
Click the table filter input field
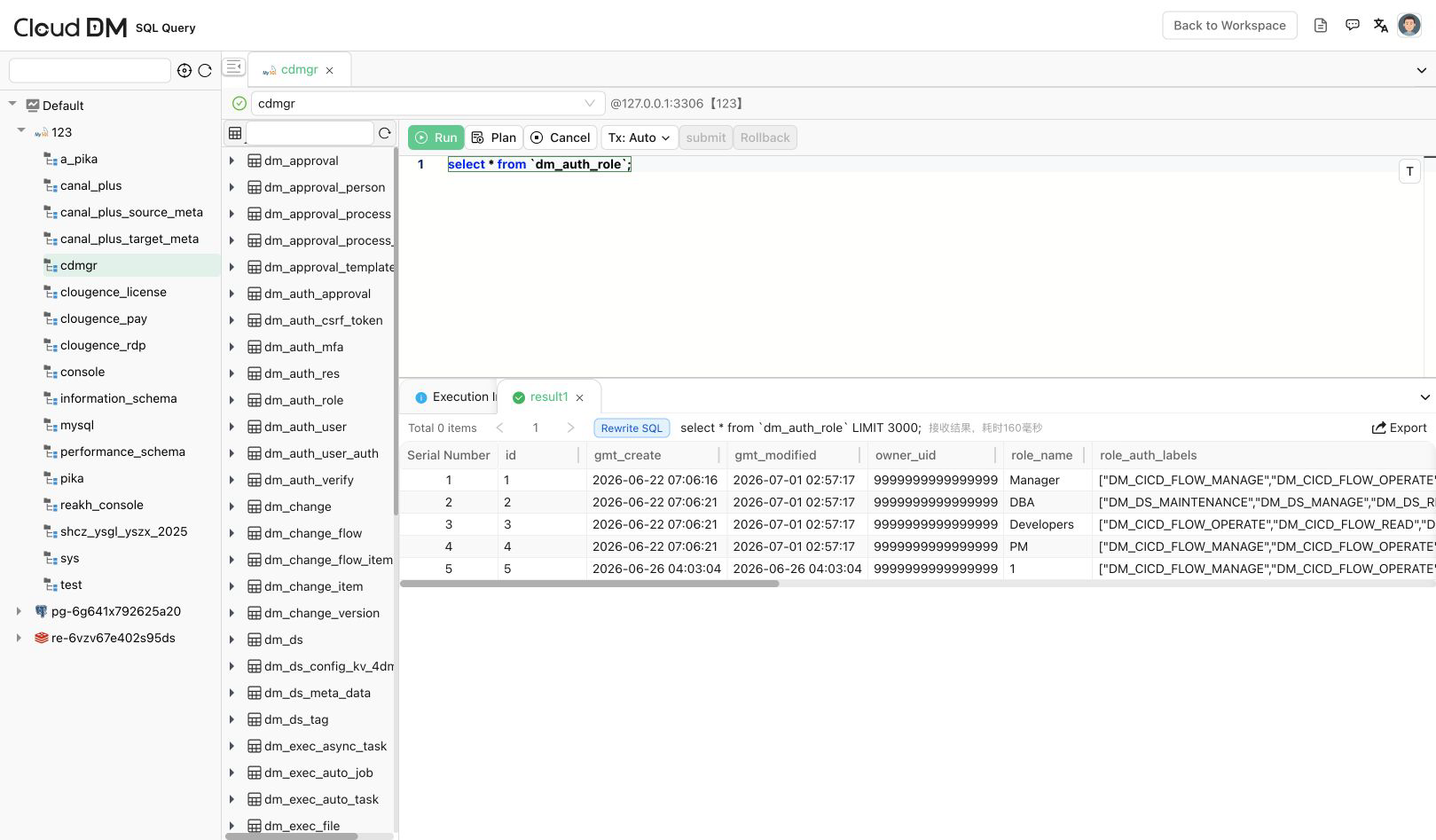310,133
